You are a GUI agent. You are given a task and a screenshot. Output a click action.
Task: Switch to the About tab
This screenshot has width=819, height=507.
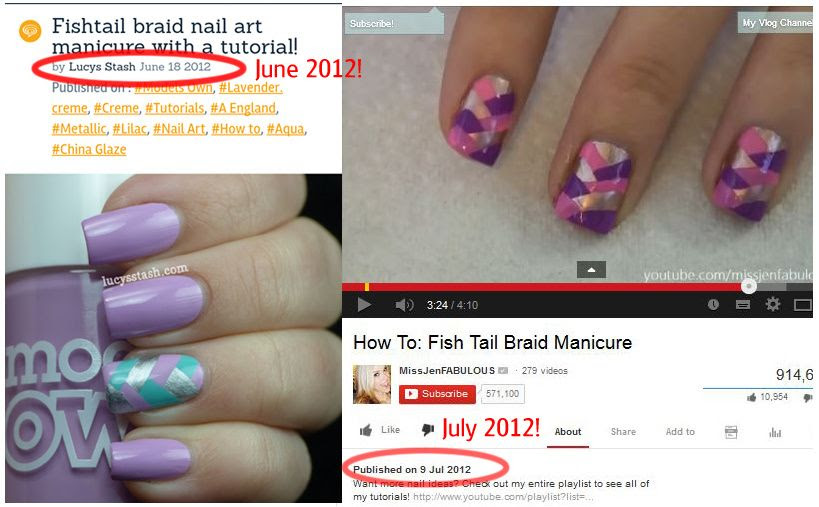568,432
